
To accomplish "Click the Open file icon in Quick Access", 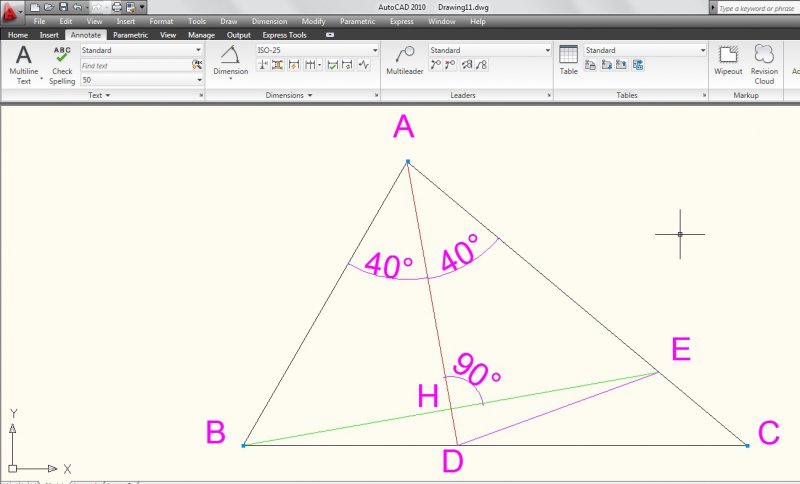I will click(49, 7).
